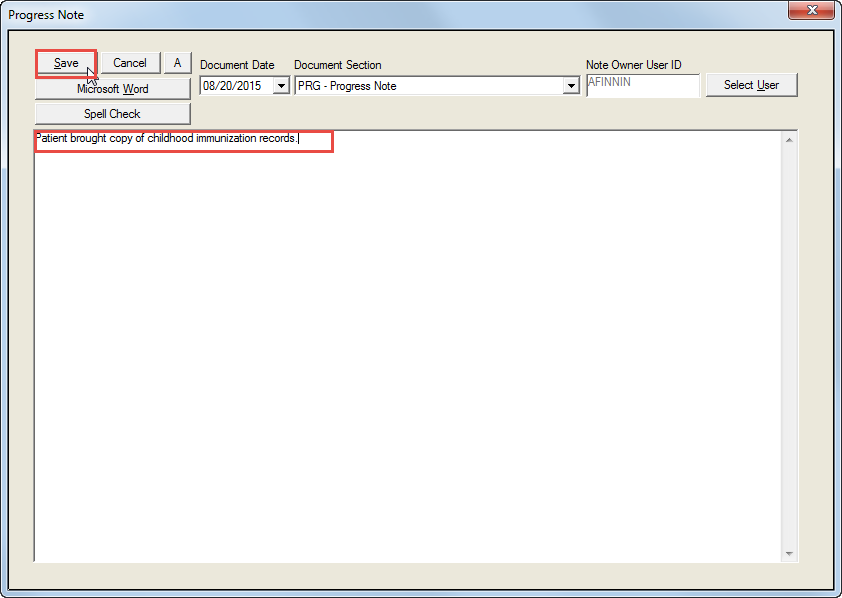Expand the Document Section dropdown arrow
842x598 pixels.
coord(571,86)
